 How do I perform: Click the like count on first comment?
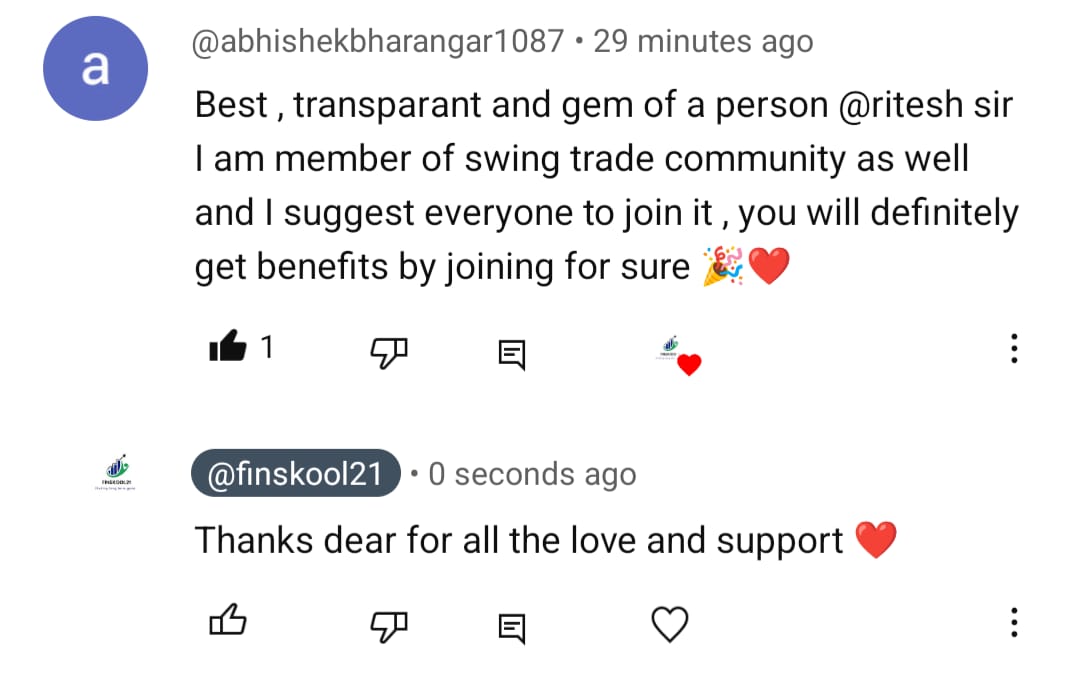pos(266,347)
